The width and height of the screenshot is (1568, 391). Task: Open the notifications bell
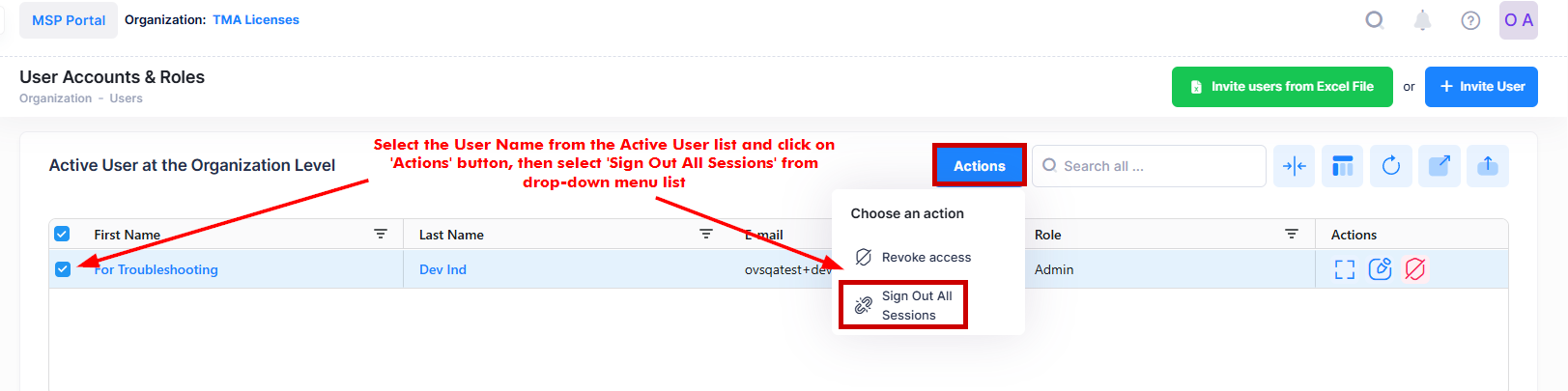click(x=1422, y=20)
